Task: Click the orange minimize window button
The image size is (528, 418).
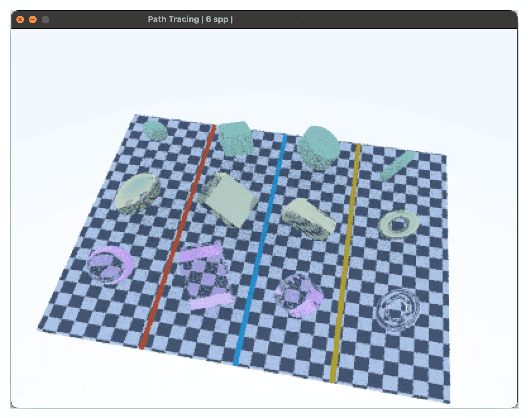Action: [33, 20]
